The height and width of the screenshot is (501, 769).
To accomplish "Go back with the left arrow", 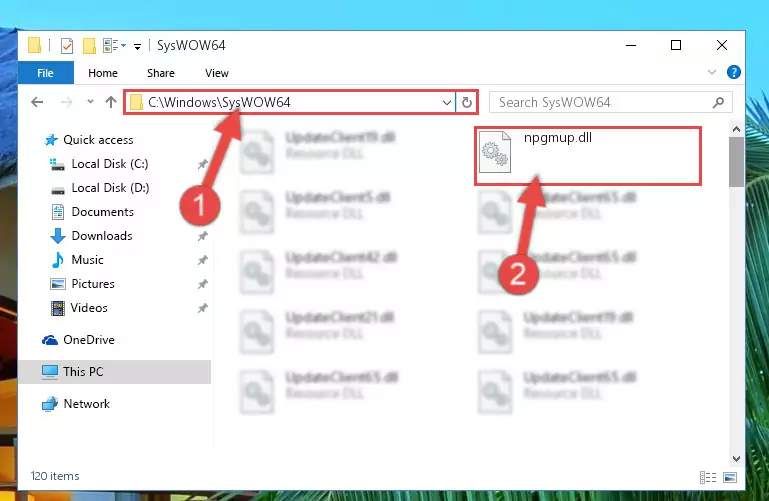I will (x=37, y=102).
